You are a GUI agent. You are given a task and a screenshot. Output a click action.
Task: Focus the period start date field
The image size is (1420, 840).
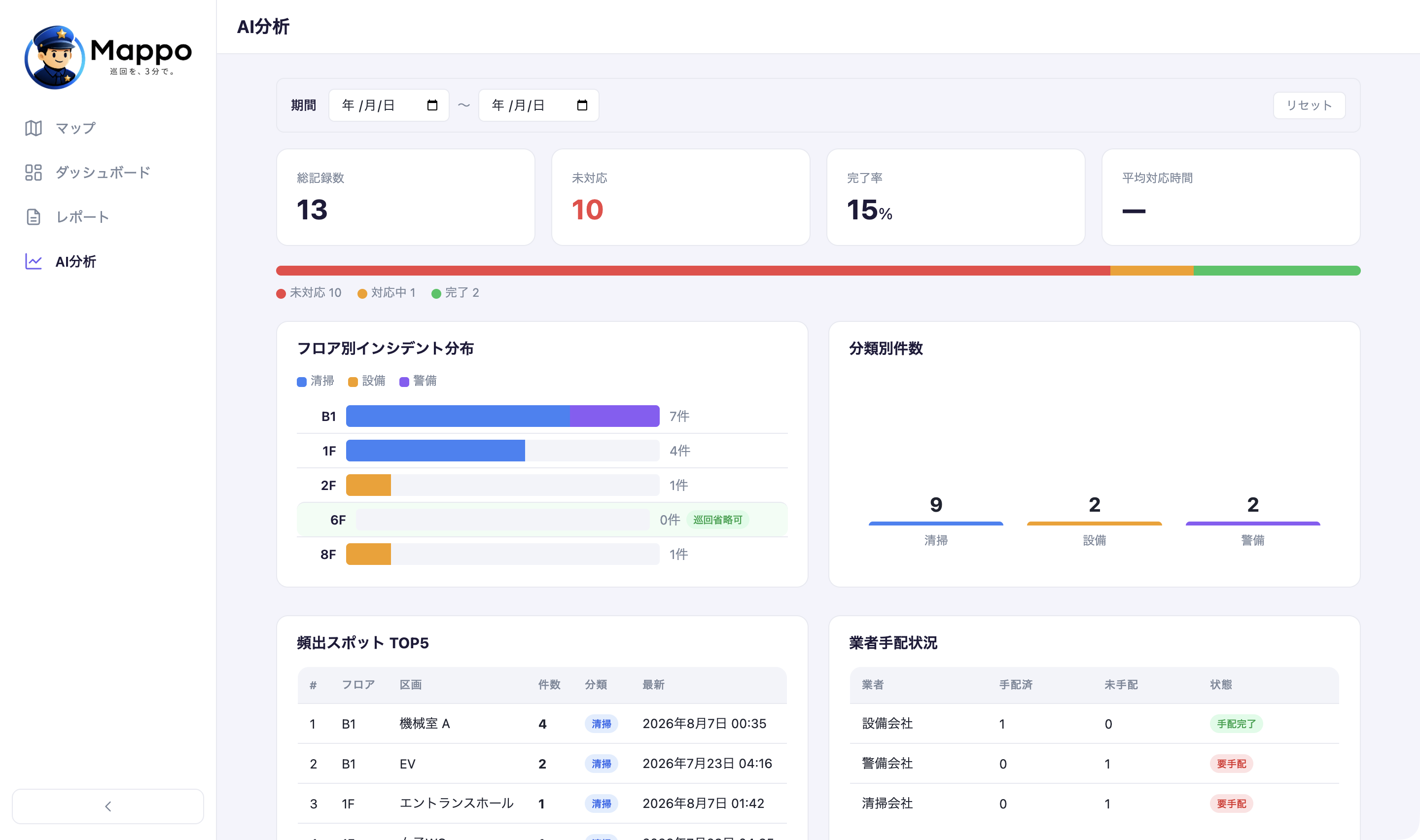(389, 105)
